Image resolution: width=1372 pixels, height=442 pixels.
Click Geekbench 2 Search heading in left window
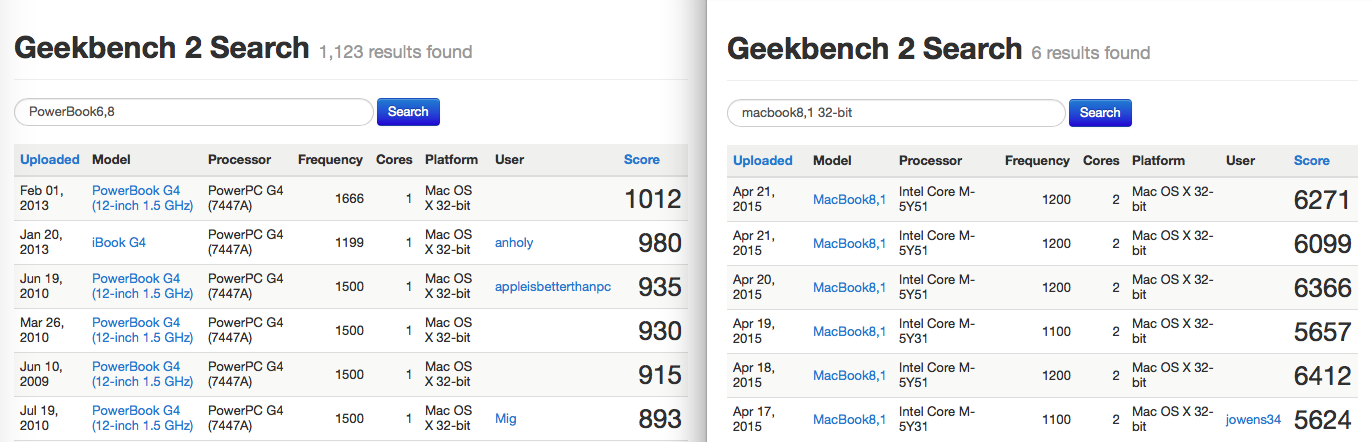click(162, 48)
